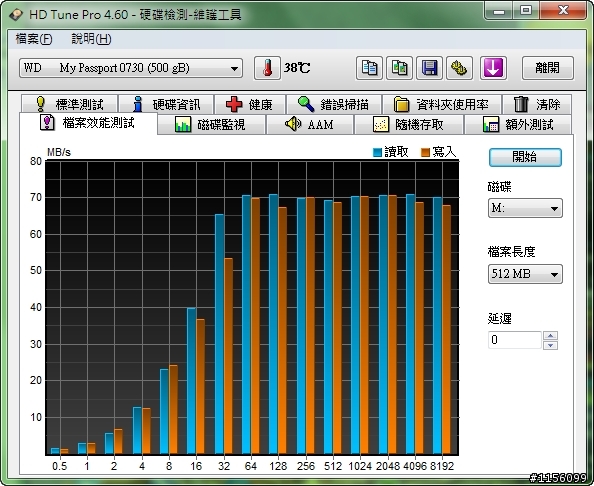Viewport: 594px width, 486px height.
Task: Switch to the 隨機存取 random access tab
Action: [x=409, y=125]
